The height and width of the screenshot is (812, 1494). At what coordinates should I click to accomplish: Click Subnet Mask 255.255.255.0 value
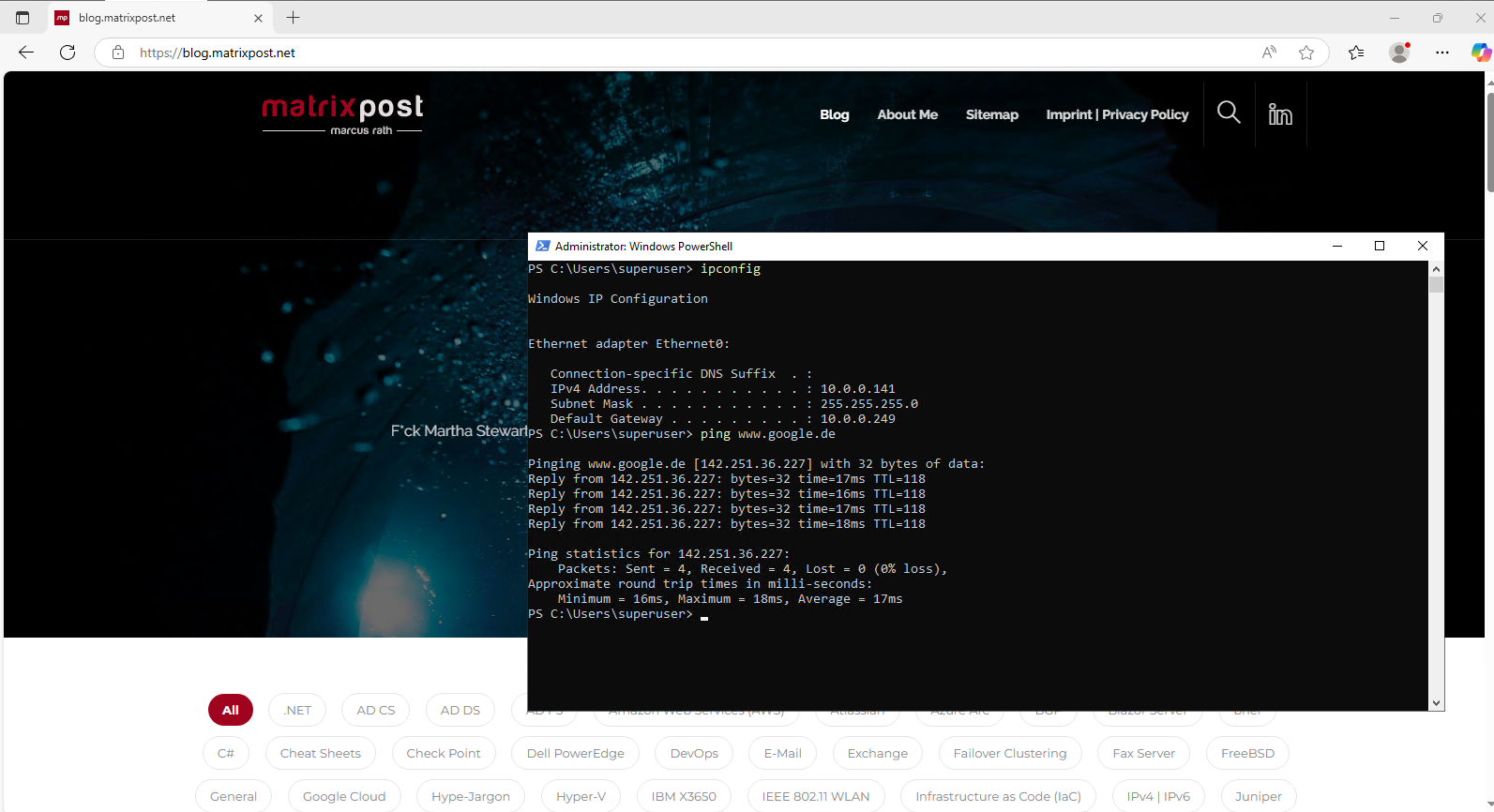(x=869, y=404)
